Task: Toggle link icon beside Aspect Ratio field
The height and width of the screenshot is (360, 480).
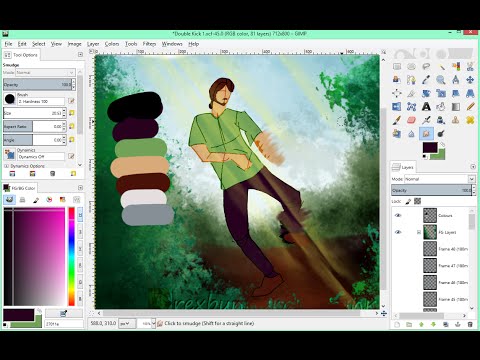Action: coord(72,126)
